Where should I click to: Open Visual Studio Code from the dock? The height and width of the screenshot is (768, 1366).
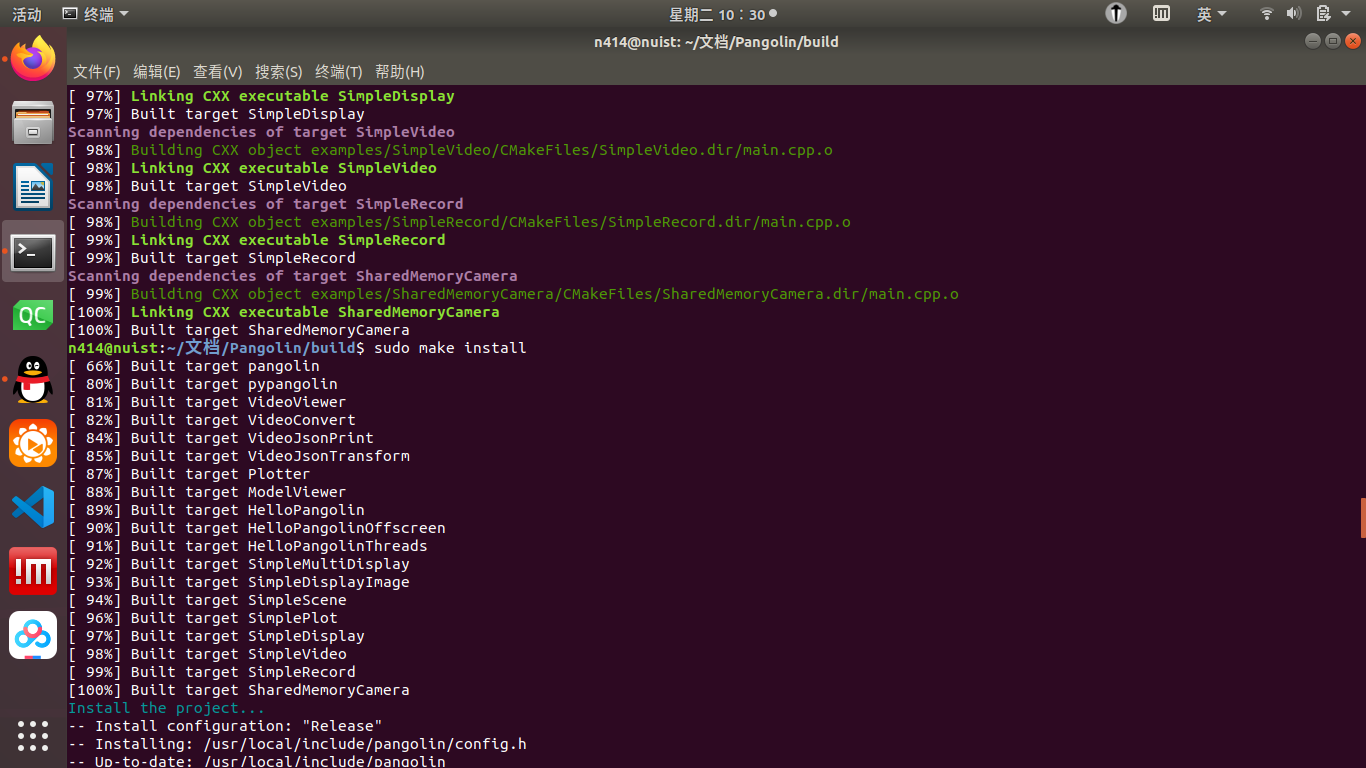tap(33, 507)
